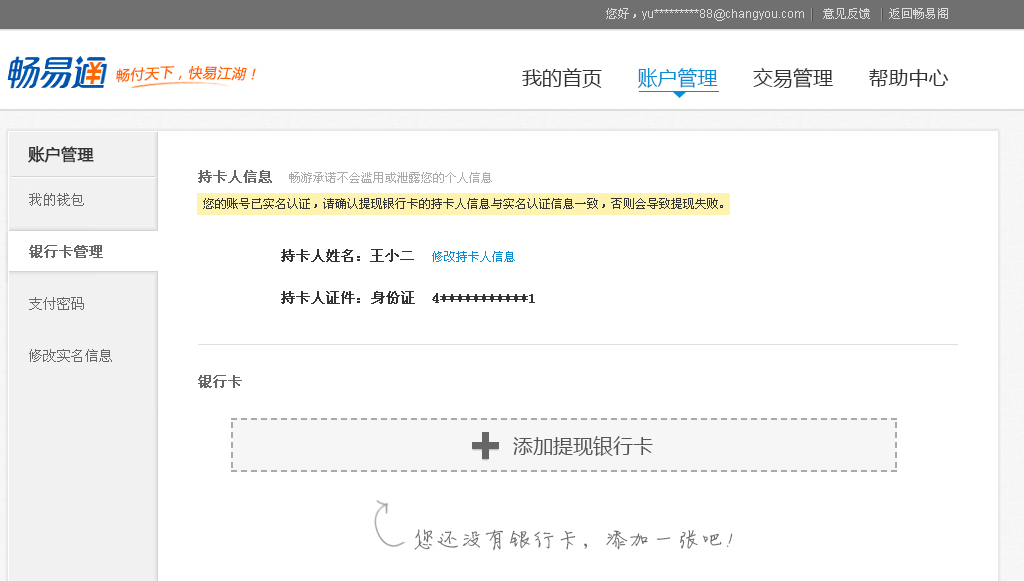
Task: Click the yellow real-name verification notice
Action: 463,204
